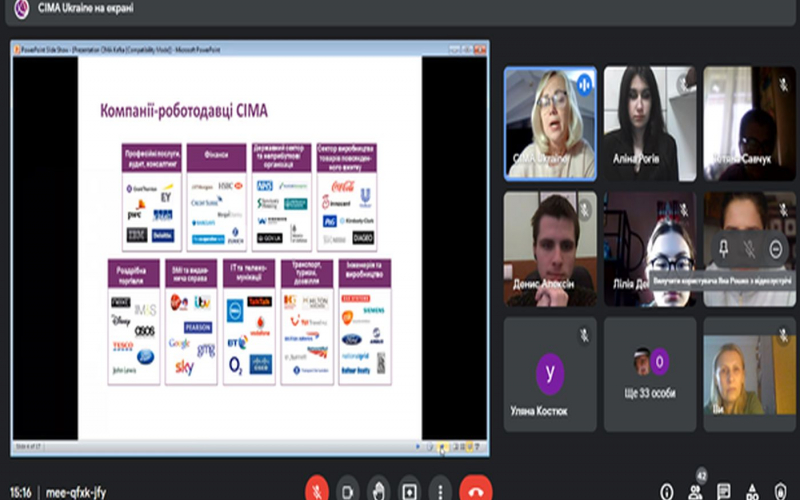Select Денис Алексін video tile
The width and height of the screenshot is (800, 500).
pyautogui.click(x=550, y=249)
